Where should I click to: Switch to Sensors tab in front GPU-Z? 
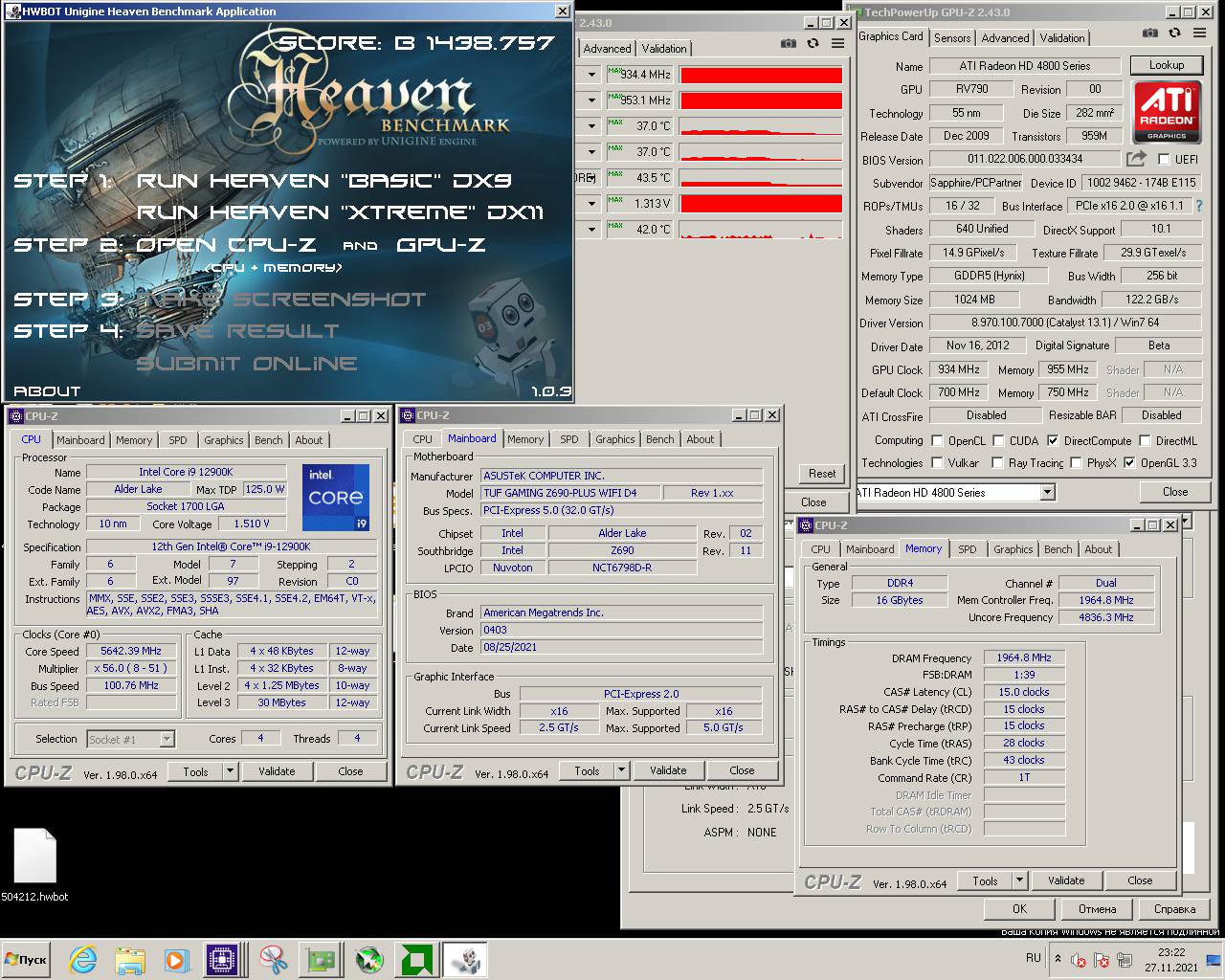[x=952, y=38]
